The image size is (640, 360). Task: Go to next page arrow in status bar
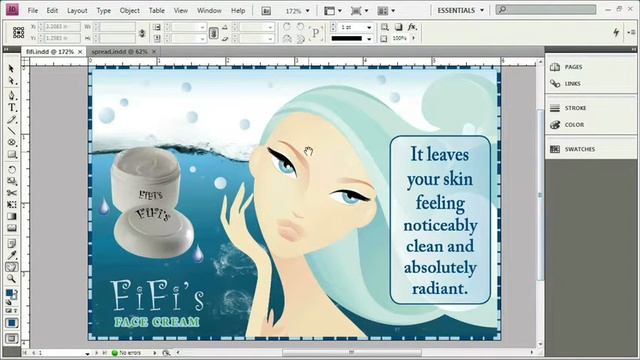[x=96, y=353]
